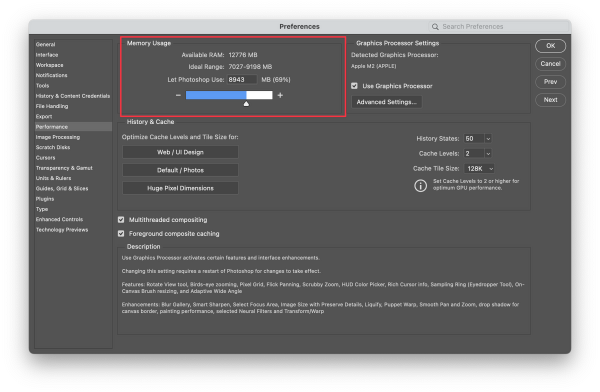
Task: Select Guides, Grid & Slices category
Action: tap(62, 188)
